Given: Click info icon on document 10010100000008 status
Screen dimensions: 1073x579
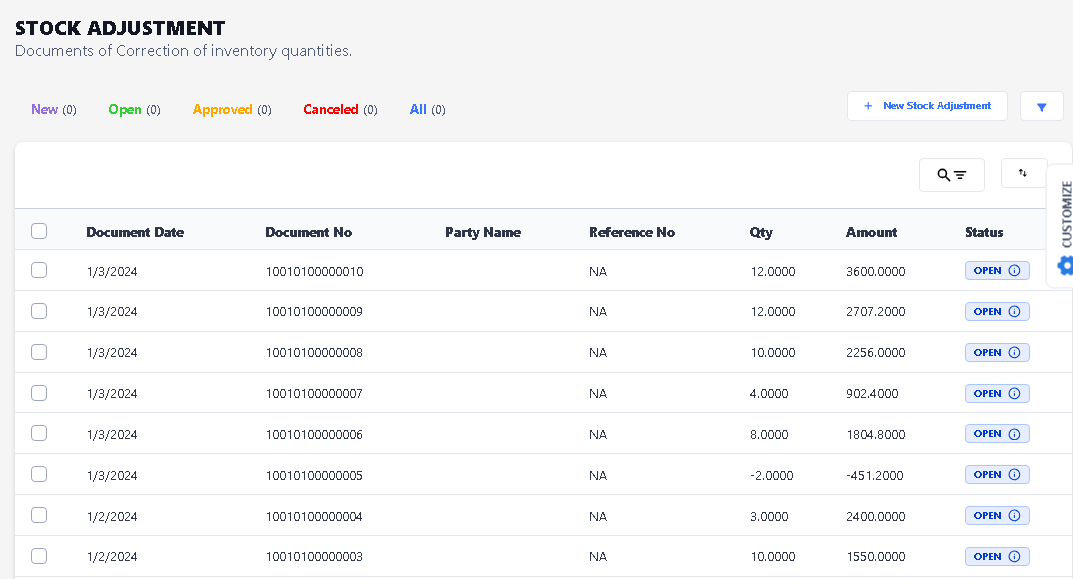Looking at the screenshot, I should tap(1014, 353).
